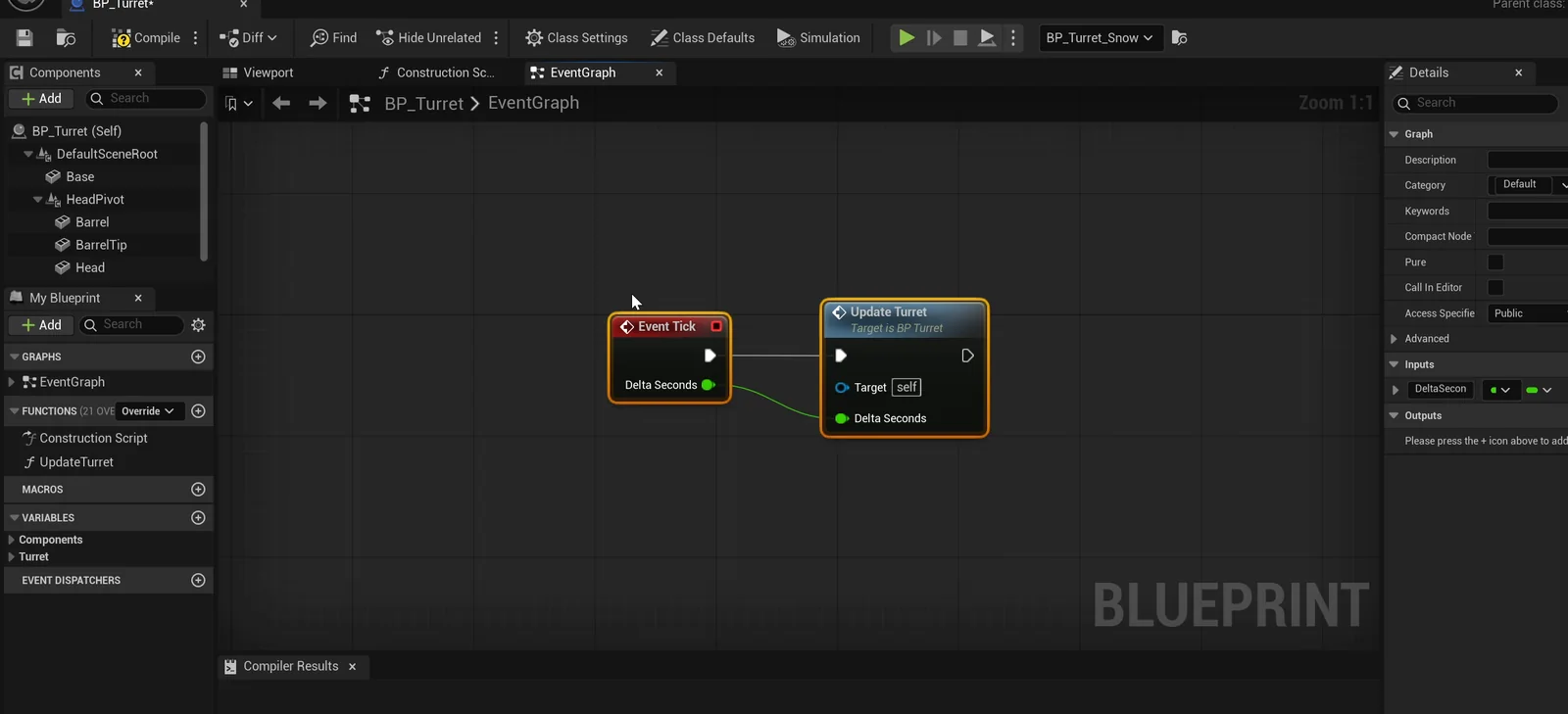Click the Frame Skip playback button
The width and height of the screenshot is (1568, 714).
934,38
